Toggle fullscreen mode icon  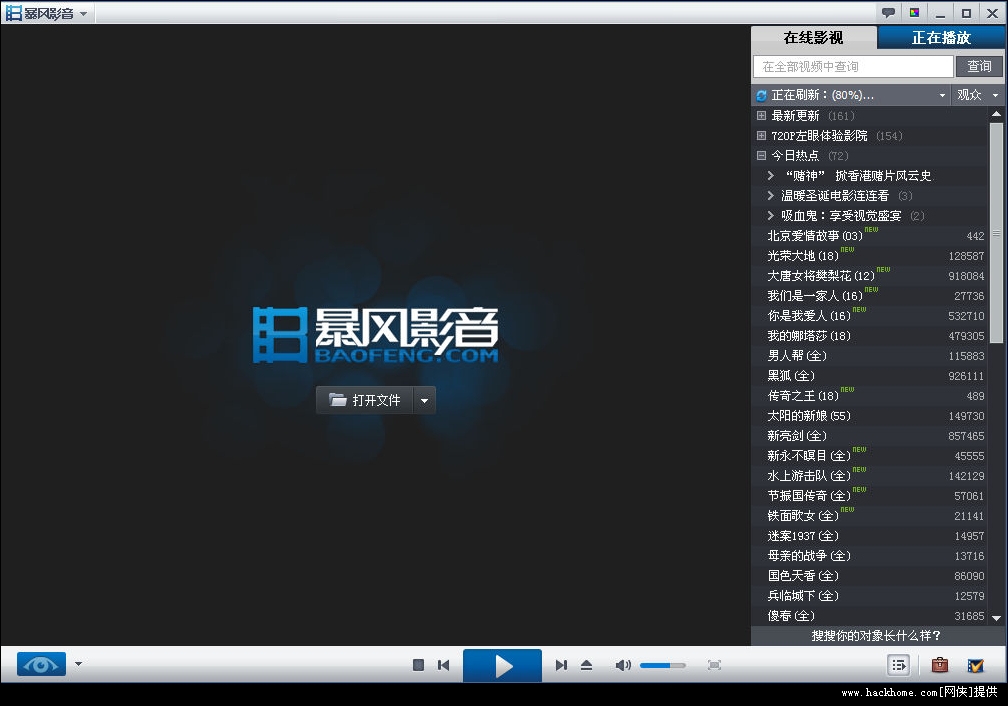coord(714,665)
